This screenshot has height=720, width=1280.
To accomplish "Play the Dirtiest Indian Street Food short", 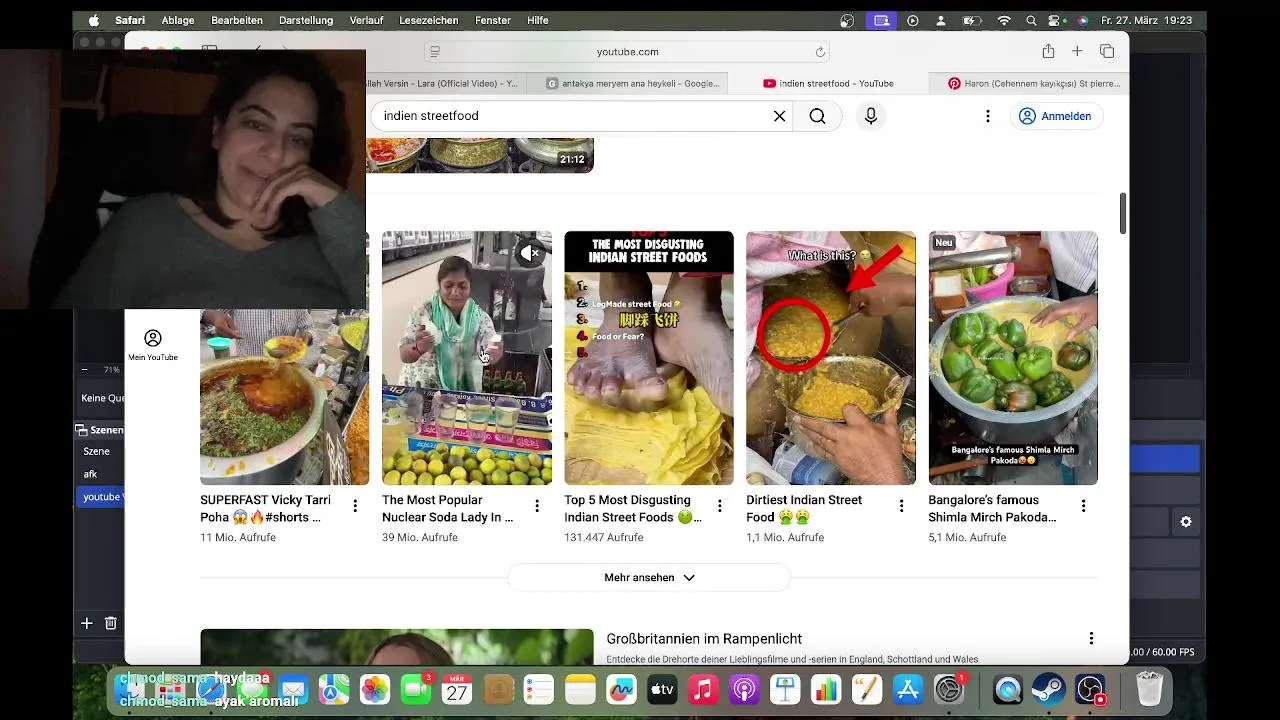I will point(831,358).
